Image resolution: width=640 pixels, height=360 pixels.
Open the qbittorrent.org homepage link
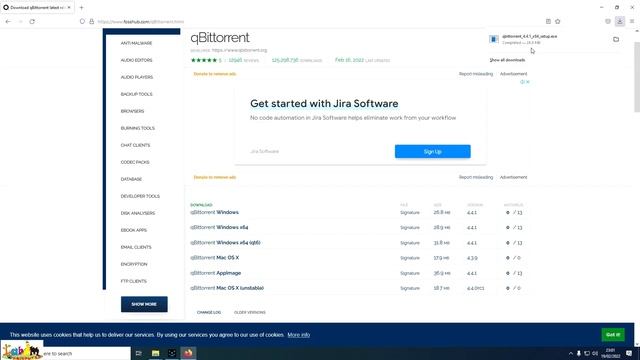pyautogui.click(x=239, y=50)
